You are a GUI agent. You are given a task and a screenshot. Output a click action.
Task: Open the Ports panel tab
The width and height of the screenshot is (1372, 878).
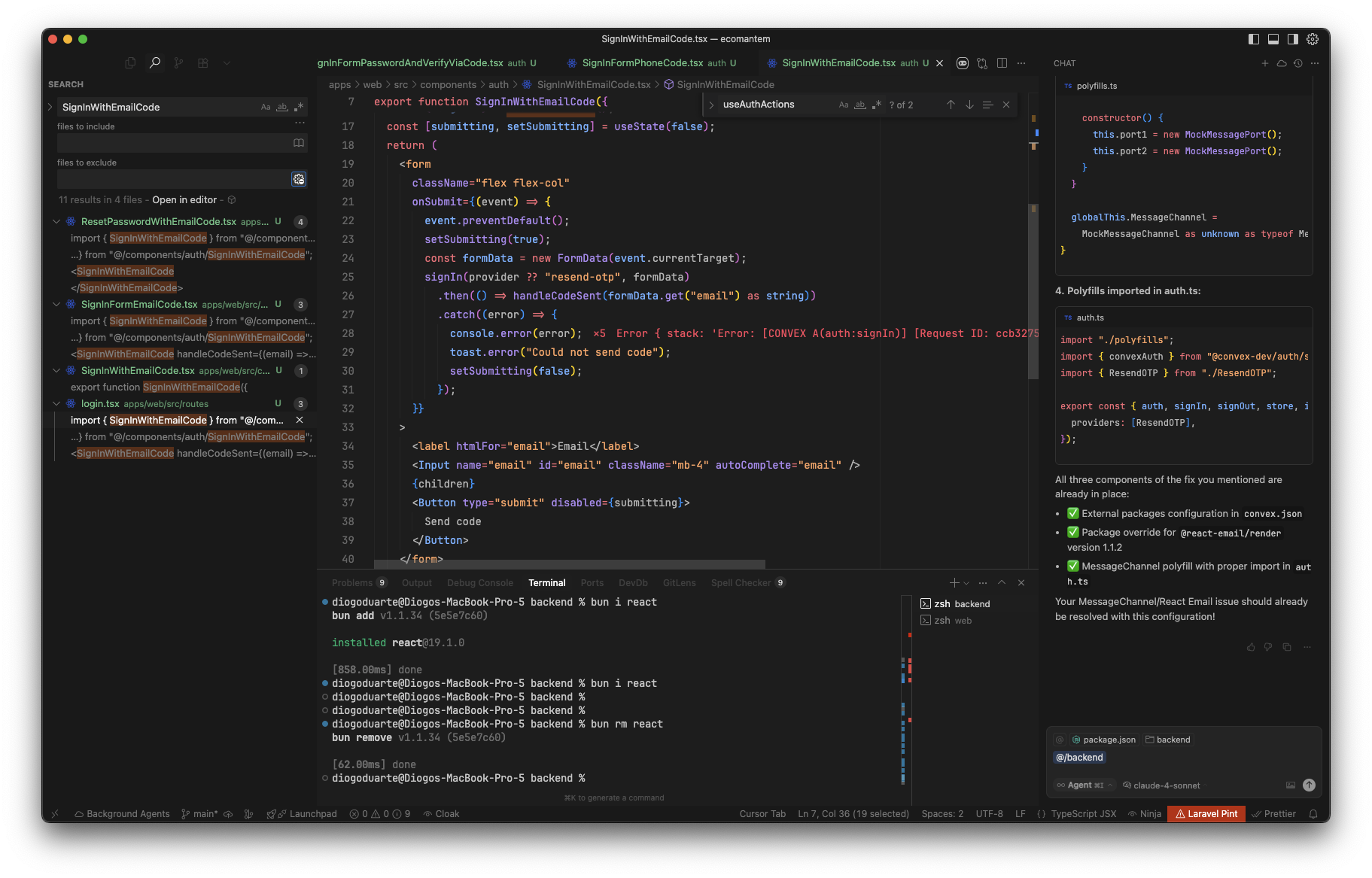tap(592, 582)
